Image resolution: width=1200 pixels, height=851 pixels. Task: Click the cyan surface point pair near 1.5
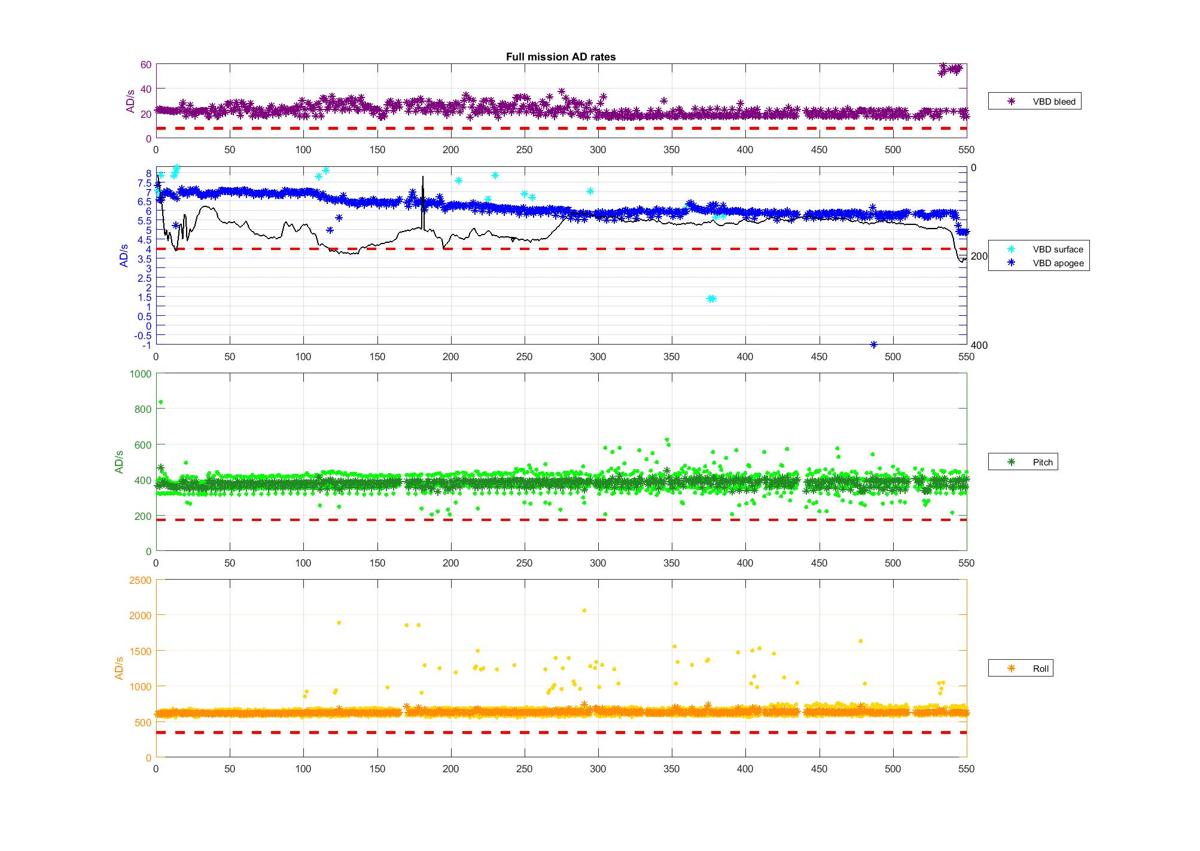point(711,299)
